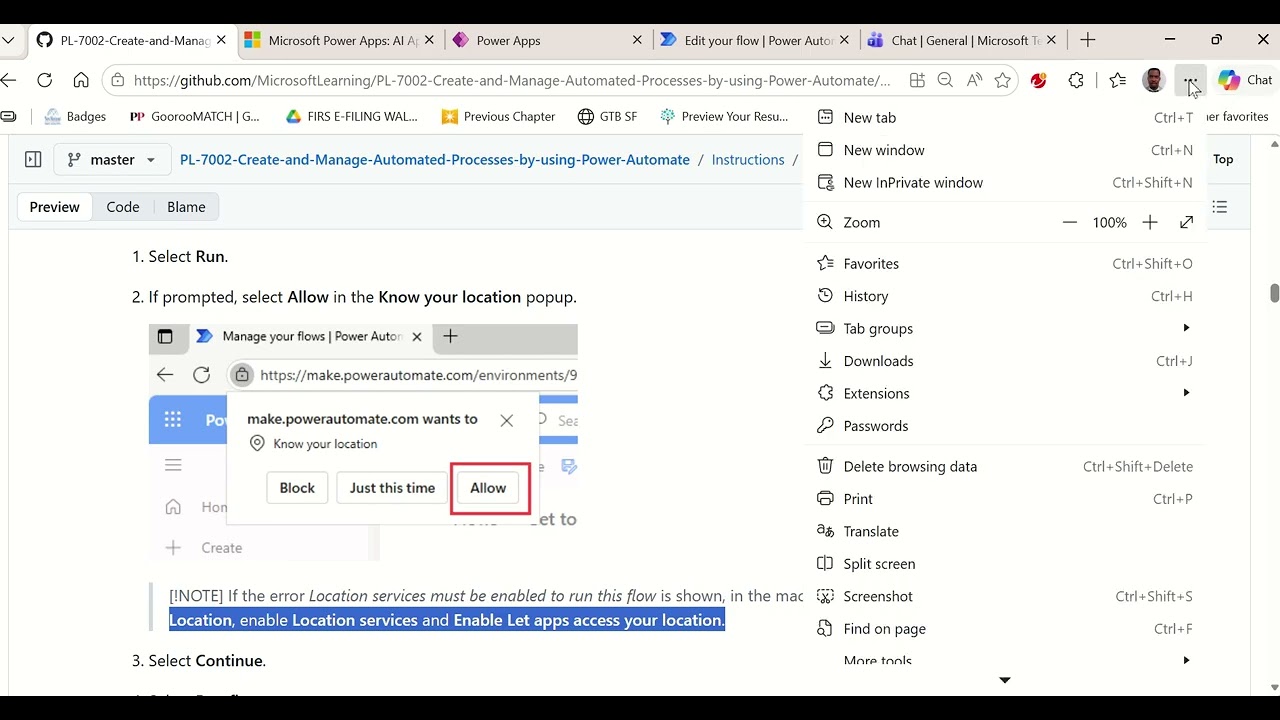Select Screenshot from the menu
Screen dimensions: 1280x720
pyautogui.click(x=1004, y=596)
